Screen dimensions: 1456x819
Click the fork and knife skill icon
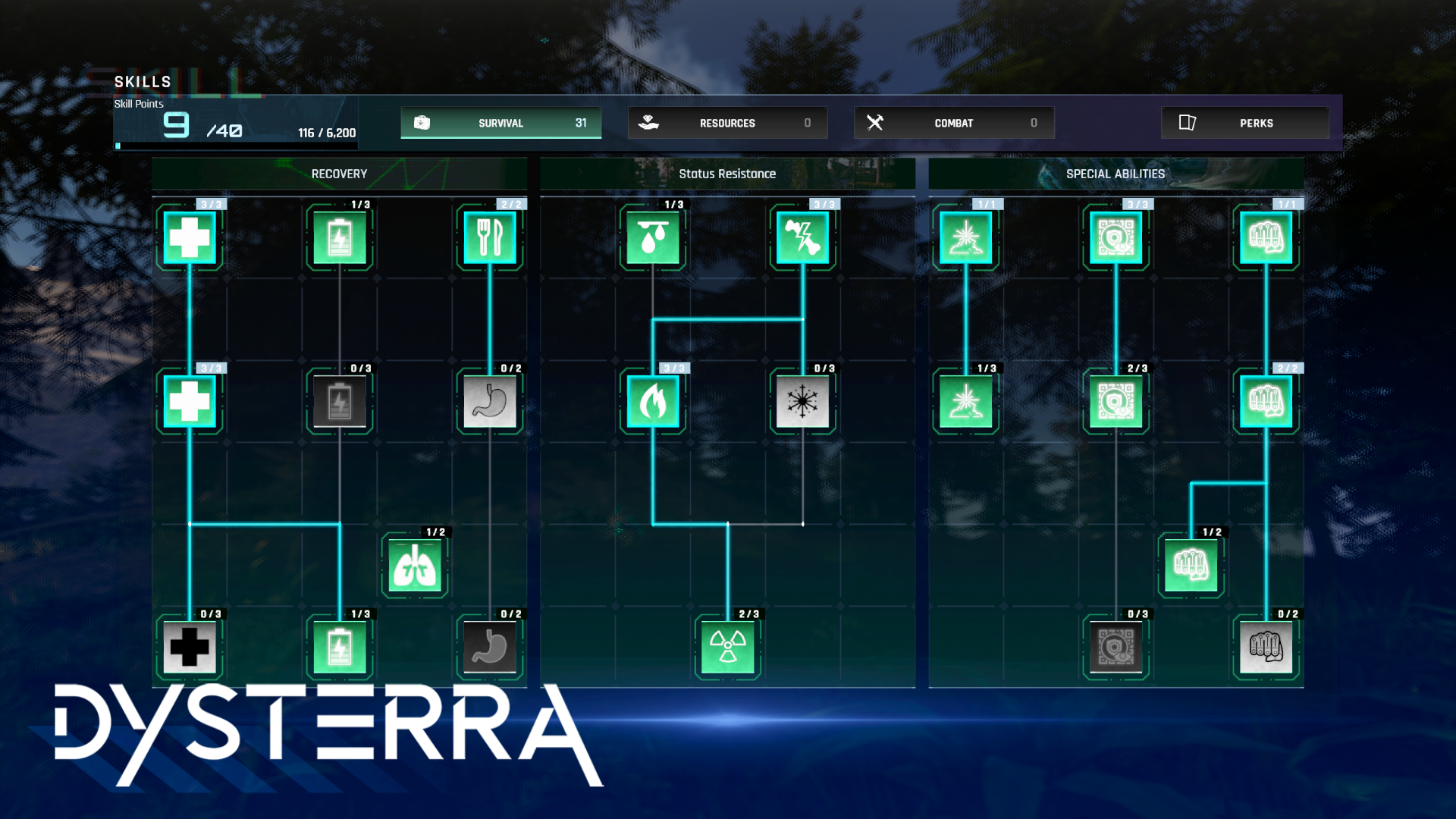[490, 238]
